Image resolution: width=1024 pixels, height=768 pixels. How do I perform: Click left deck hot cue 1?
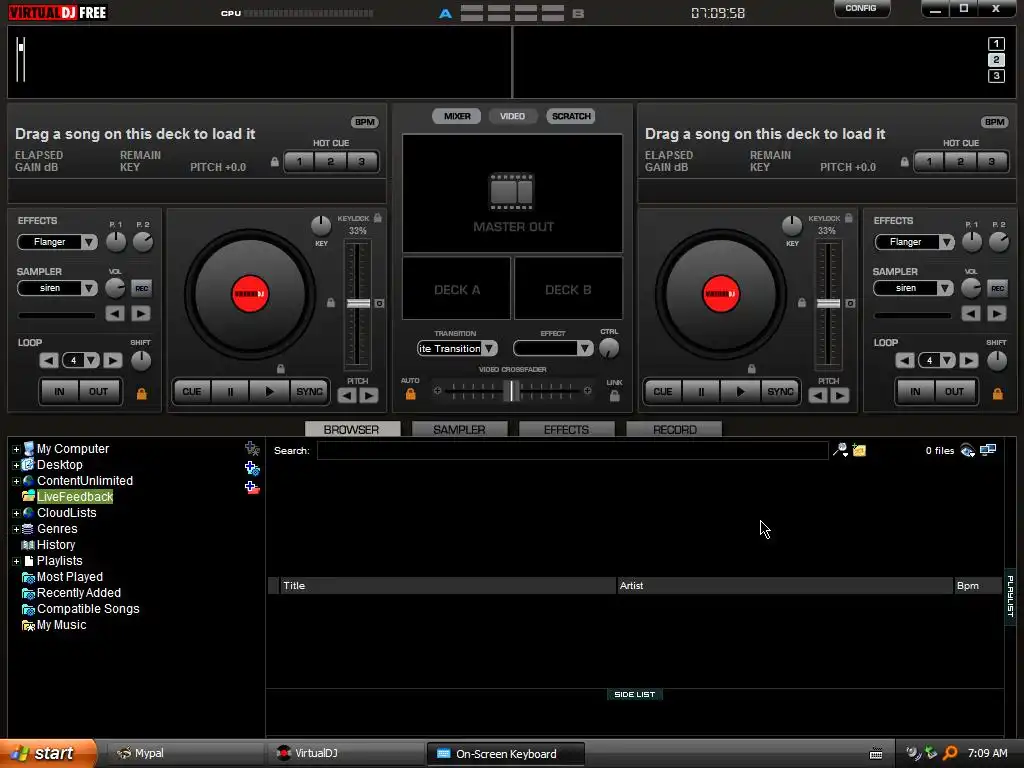click(299, 161)
